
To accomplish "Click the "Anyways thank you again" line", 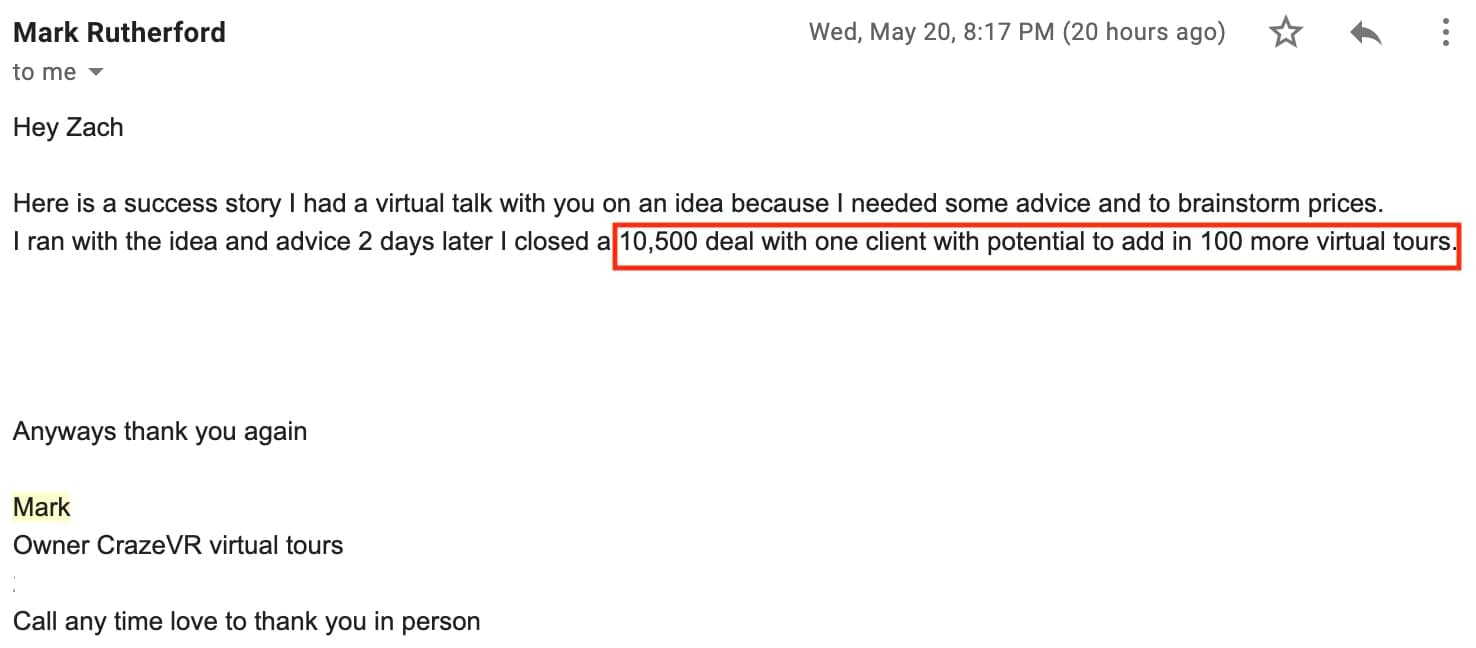I will (160, 432).
